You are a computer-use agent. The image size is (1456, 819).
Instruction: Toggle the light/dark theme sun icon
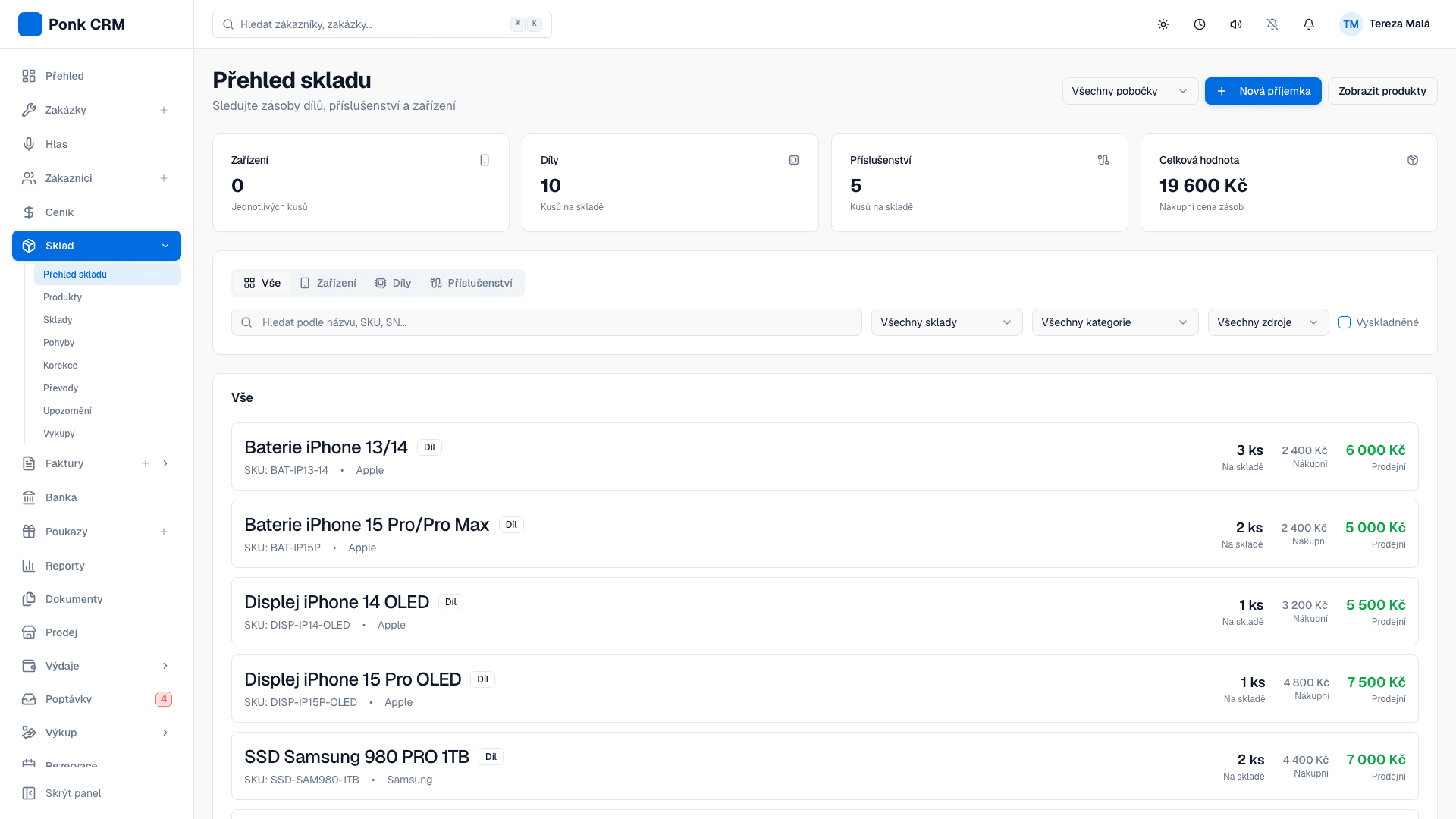[1163, 24]
